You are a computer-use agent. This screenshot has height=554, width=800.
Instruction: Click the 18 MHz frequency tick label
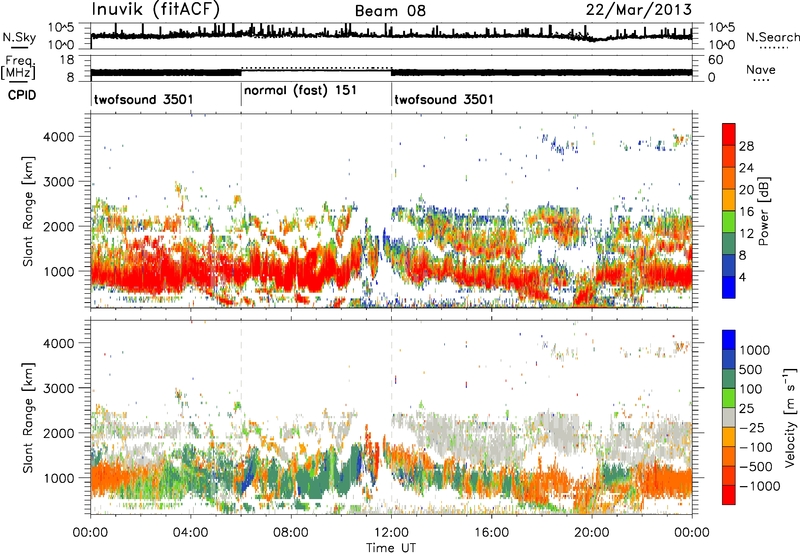tap(67, 60)
